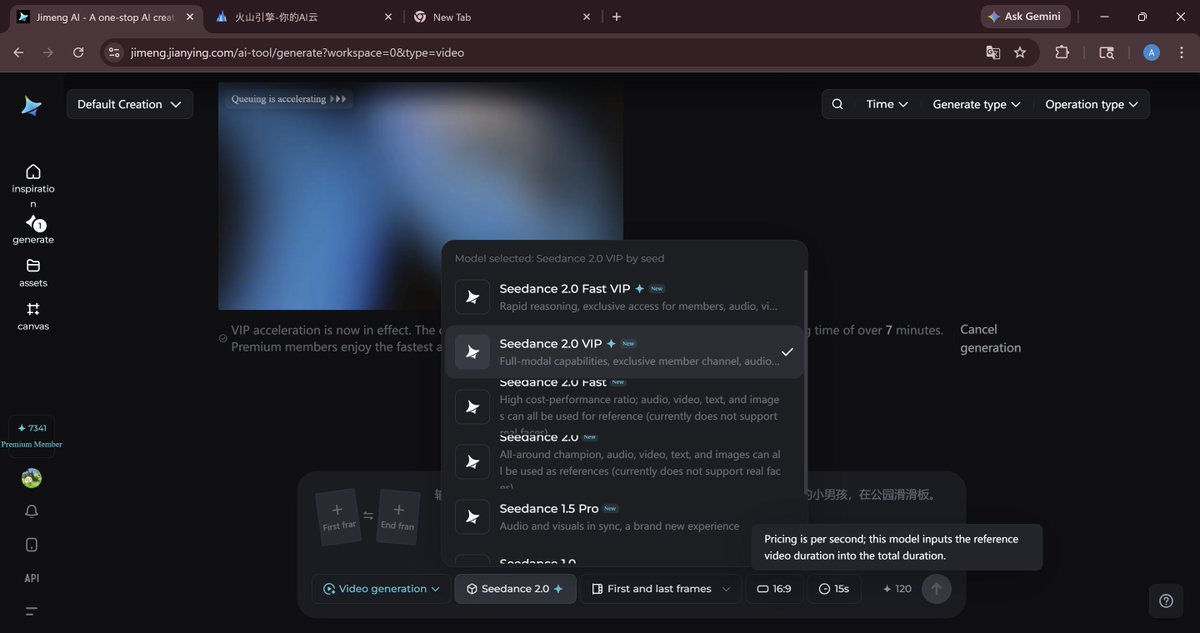The image size is (1200, 633).
Task: Go back in the browser
Action: (x=18, y=52)
